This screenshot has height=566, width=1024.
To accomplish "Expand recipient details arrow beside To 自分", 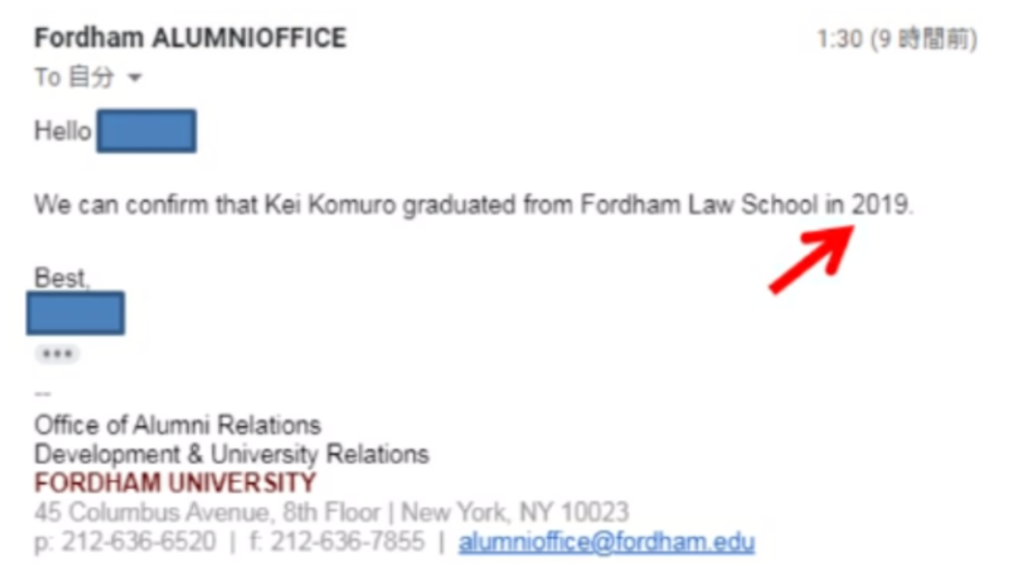I will [x=135, y=78].
